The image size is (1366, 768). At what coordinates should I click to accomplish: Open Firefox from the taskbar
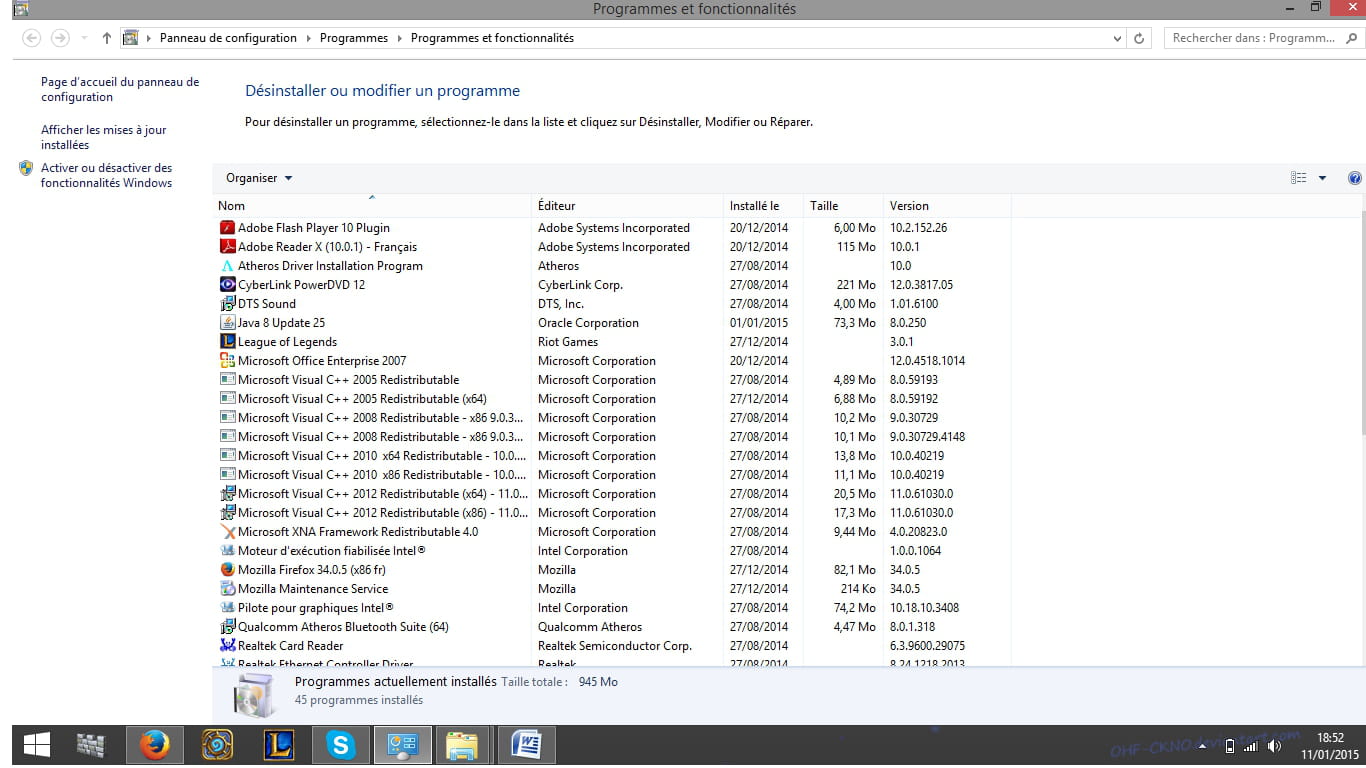click(154, 745)
